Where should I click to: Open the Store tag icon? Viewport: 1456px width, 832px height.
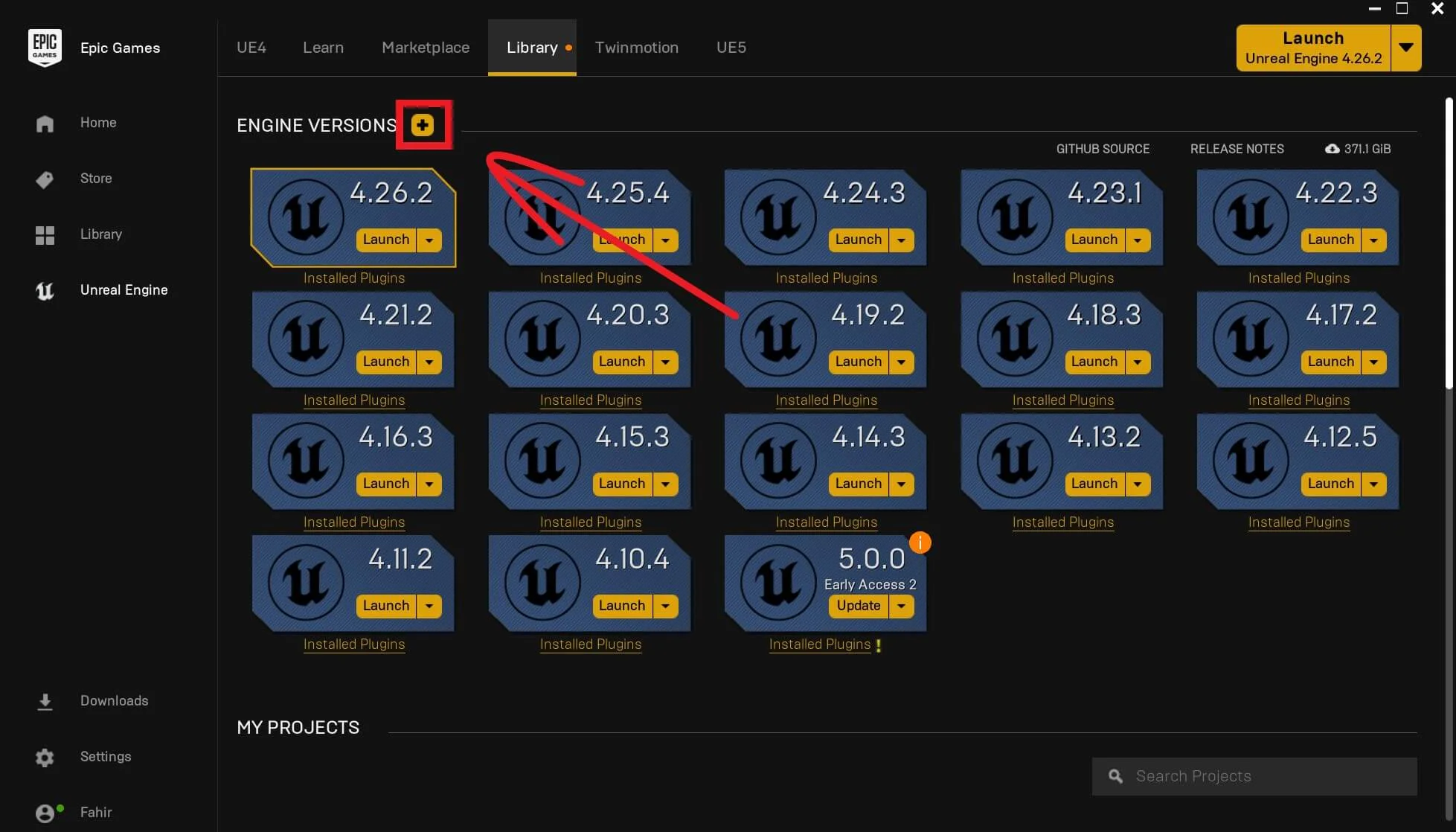point(45,179)
